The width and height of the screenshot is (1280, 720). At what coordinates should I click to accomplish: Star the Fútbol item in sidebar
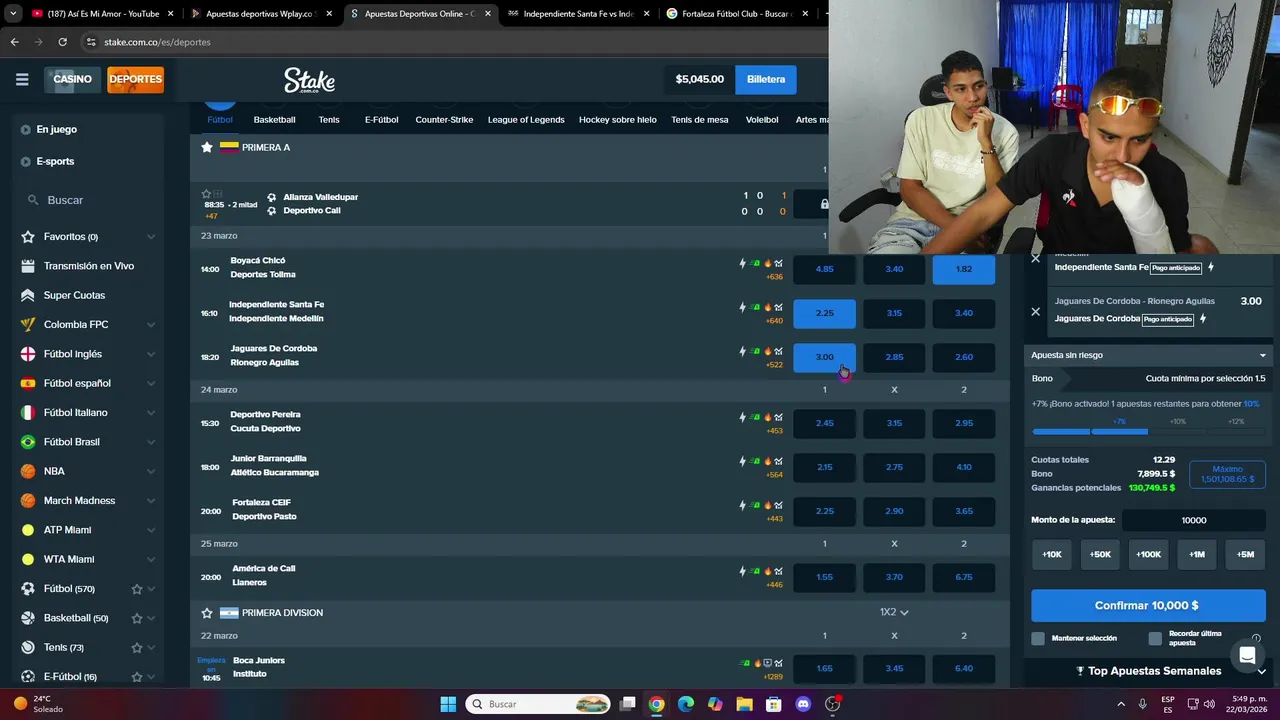tap(137, 589)
